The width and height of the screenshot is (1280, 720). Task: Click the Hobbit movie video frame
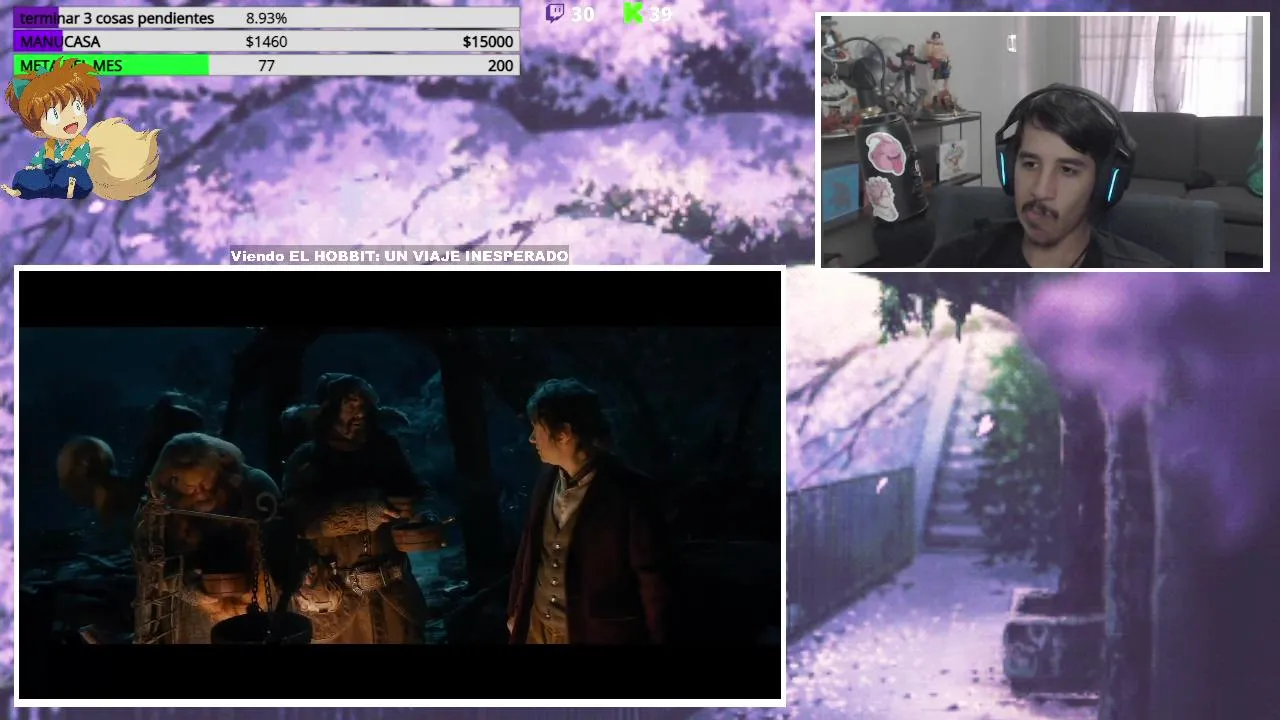pyautogui.click(x=400, y=485)
